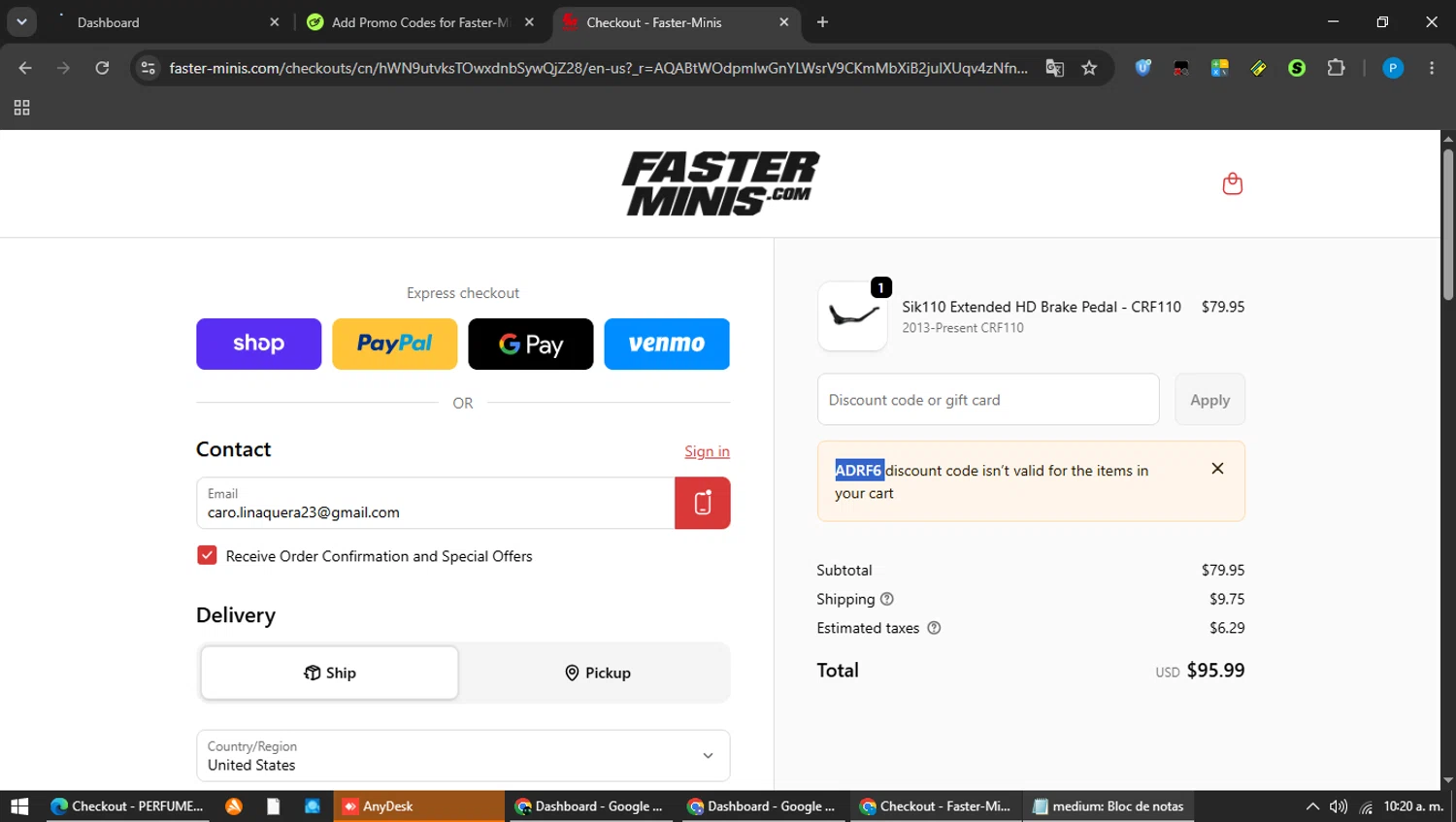Open AnyDesk from the taskbar
Viewport: 1456px width, 822px height.
click(419, 806)
